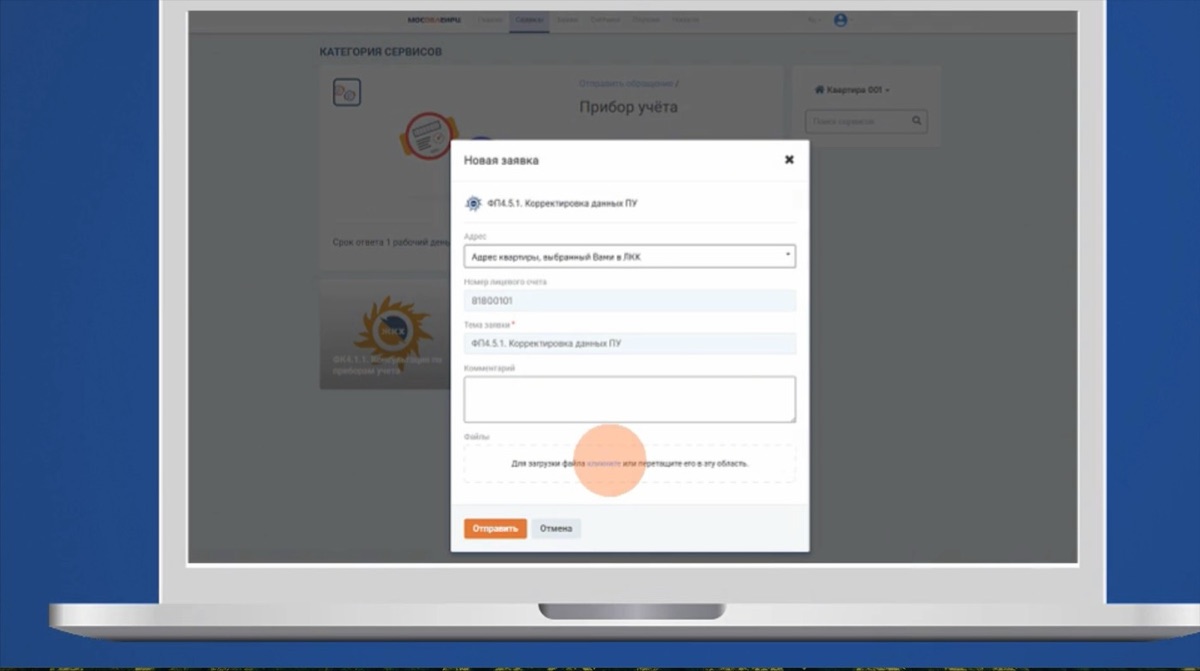Click the Мосэнергосбыт logo
This screenshot has height=671, width=1200.
[x=431, y=20]
